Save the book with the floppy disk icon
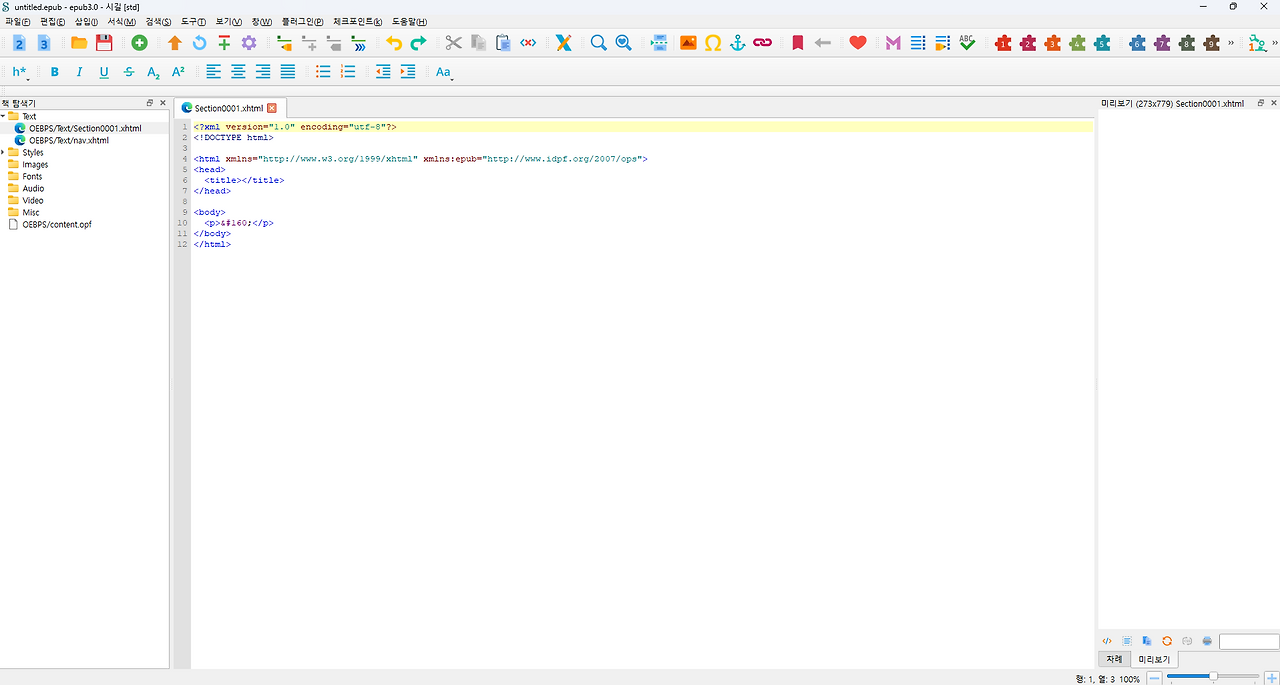This screenshot has height=685, width=1280. pos(104,43)
